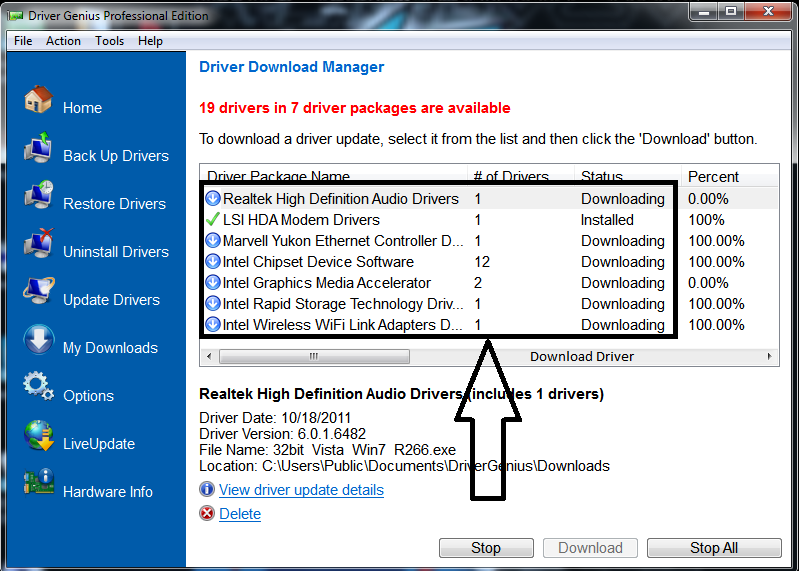This screenshot has width=799, height=571.
Task: Click green checkmark beside LSI HDA Modem Drivers
Action: [x=212, y=220]
